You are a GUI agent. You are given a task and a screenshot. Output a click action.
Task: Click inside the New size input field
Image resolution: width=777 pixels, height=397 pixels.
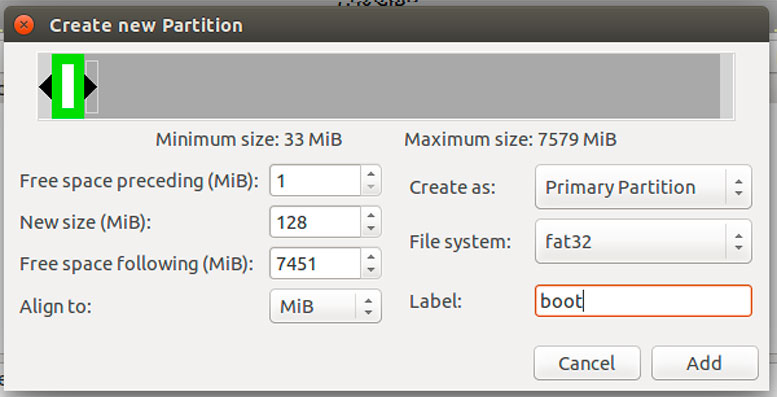pyautogui.click(x=315, y=222)
